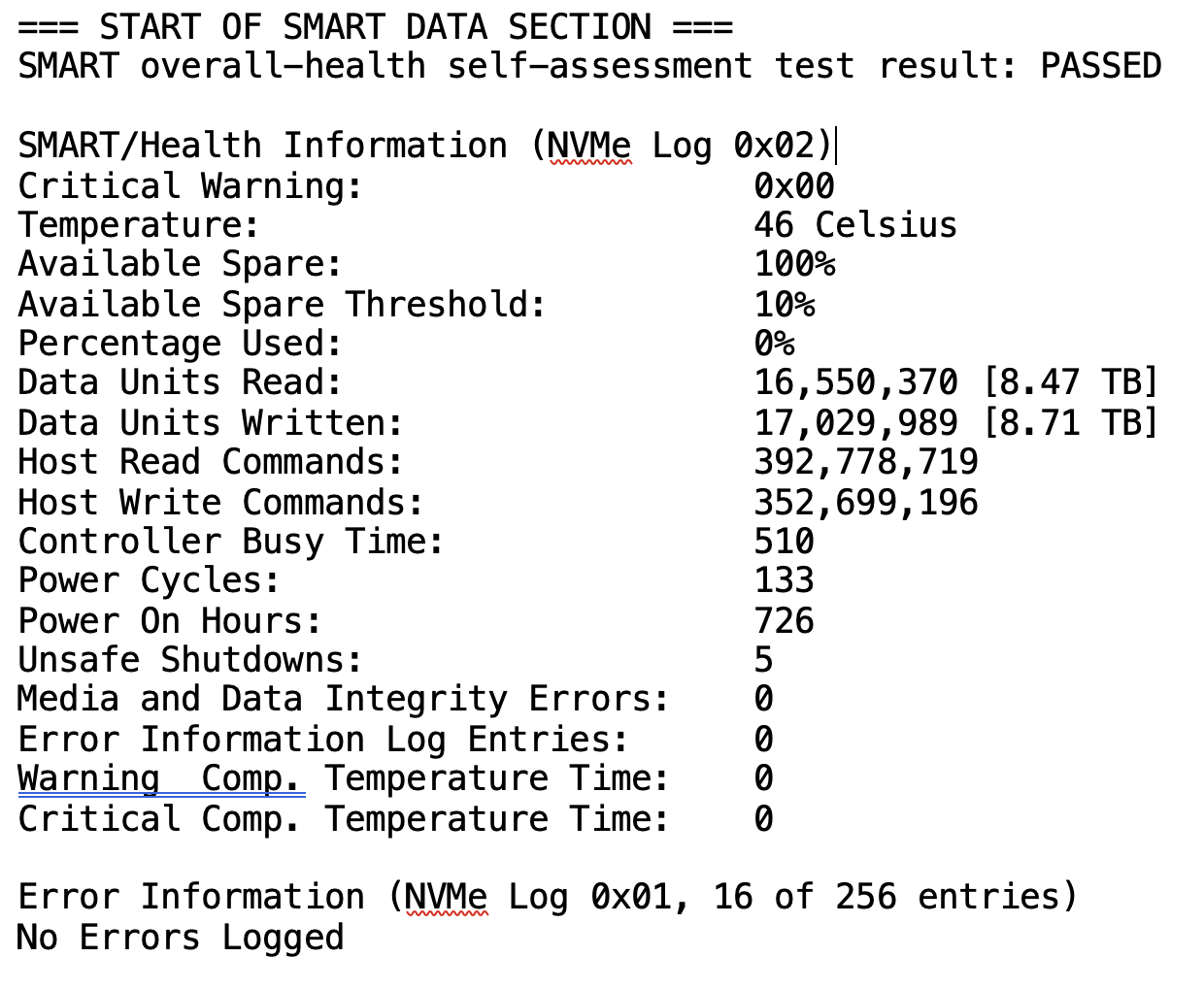Image resolution: width=1204 pixels, height=990 pixels.
Task: Click the Controller Busy Time value 510
Action: 785,542
